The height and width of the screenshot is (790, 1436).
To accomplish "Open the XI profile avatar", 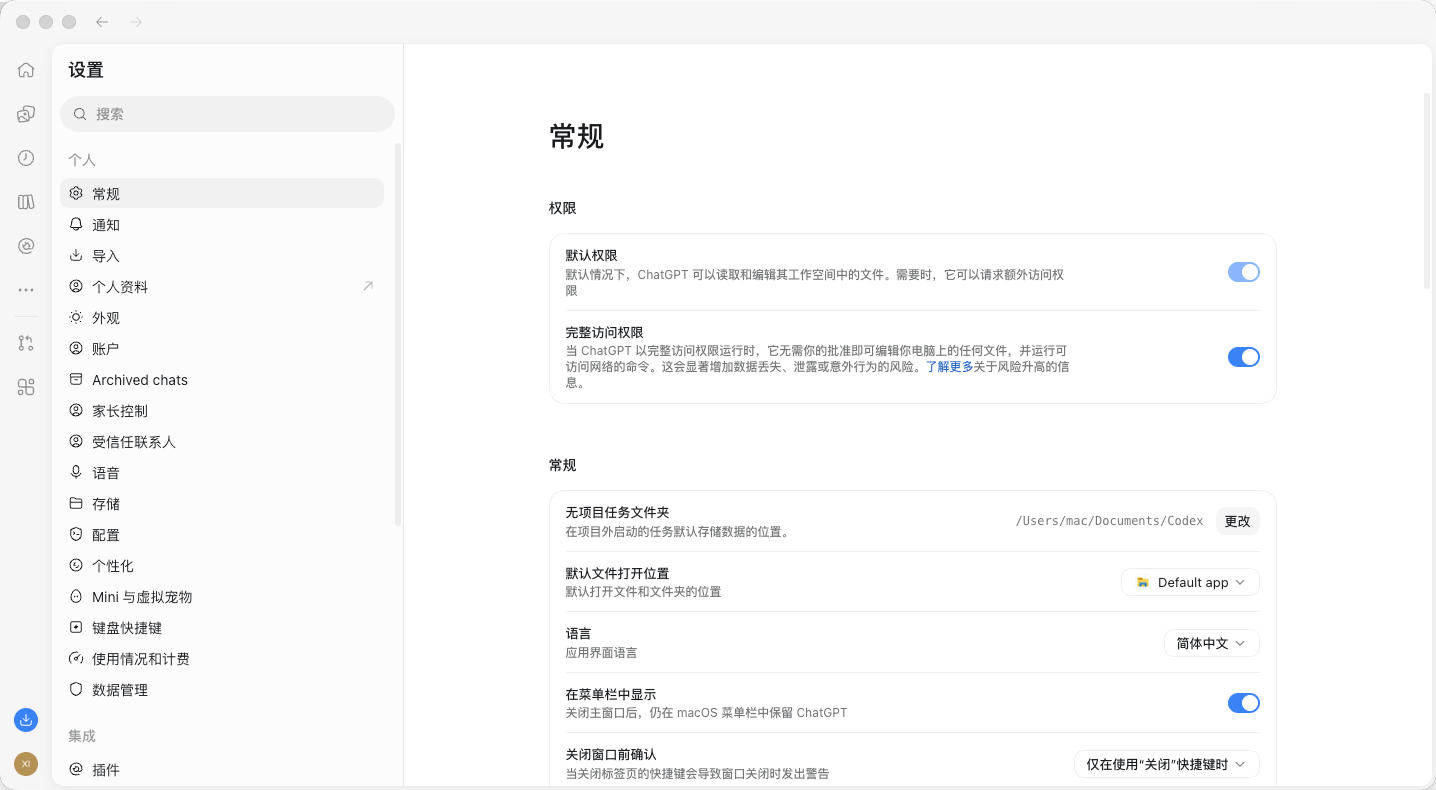I will click(26, 764).
